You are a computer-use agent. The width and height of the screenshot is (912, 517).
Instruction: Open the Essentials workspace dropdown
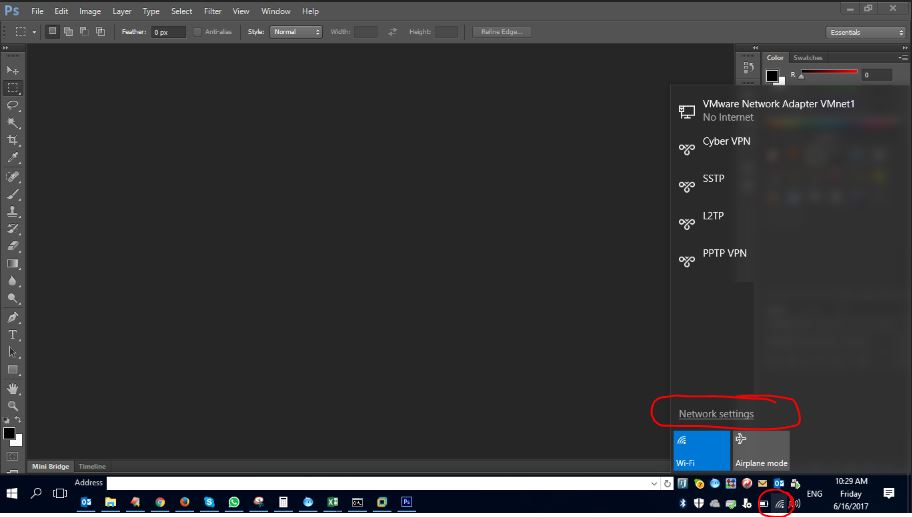point(865,33)
